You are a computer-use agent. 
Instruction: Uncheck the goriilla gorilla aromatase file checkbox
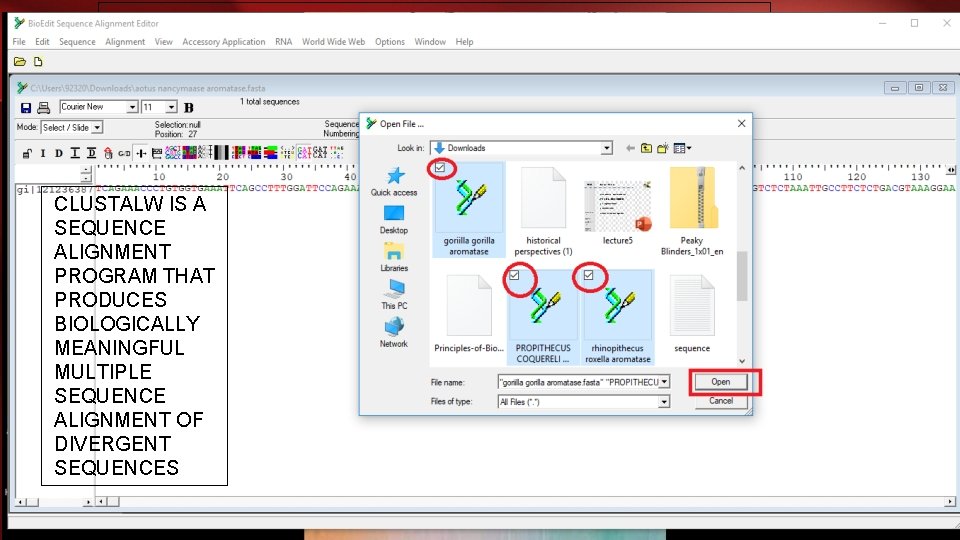point(440,168)
